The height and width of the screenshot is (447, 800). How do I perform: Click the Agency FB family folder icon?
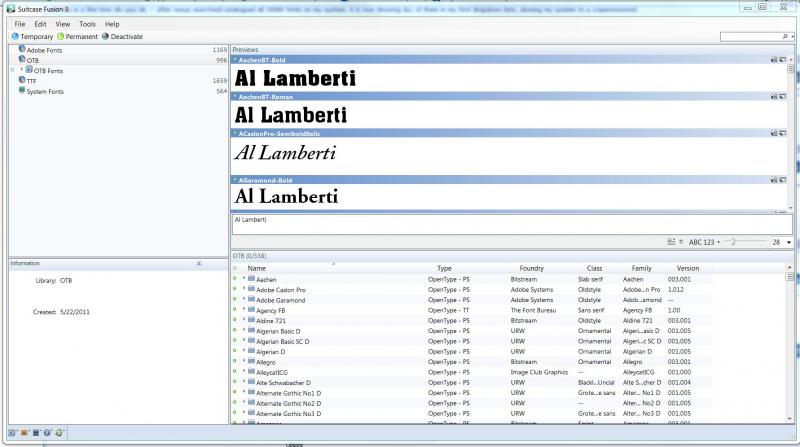(251, 310)
